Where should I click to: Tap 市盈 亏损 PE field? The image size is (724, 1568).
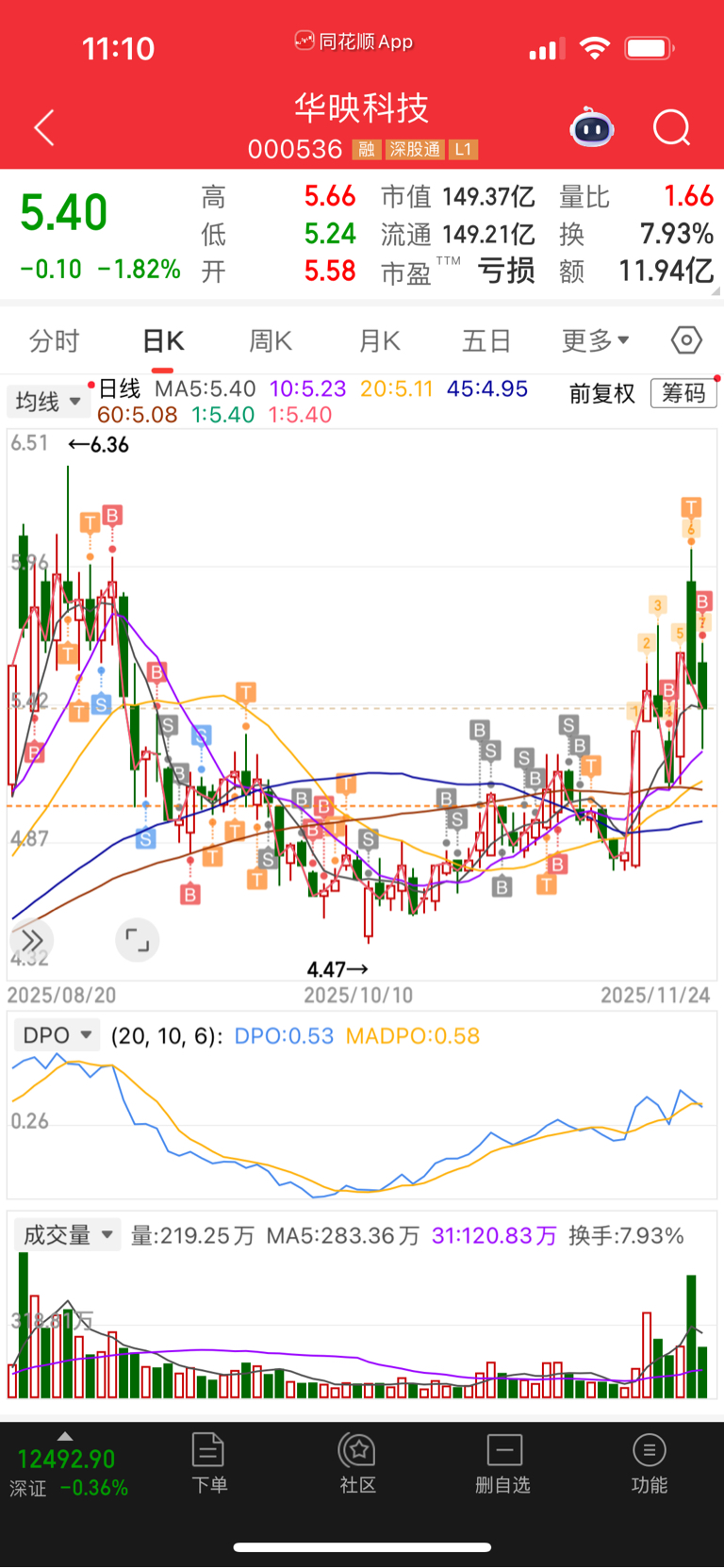coord(458,272)
